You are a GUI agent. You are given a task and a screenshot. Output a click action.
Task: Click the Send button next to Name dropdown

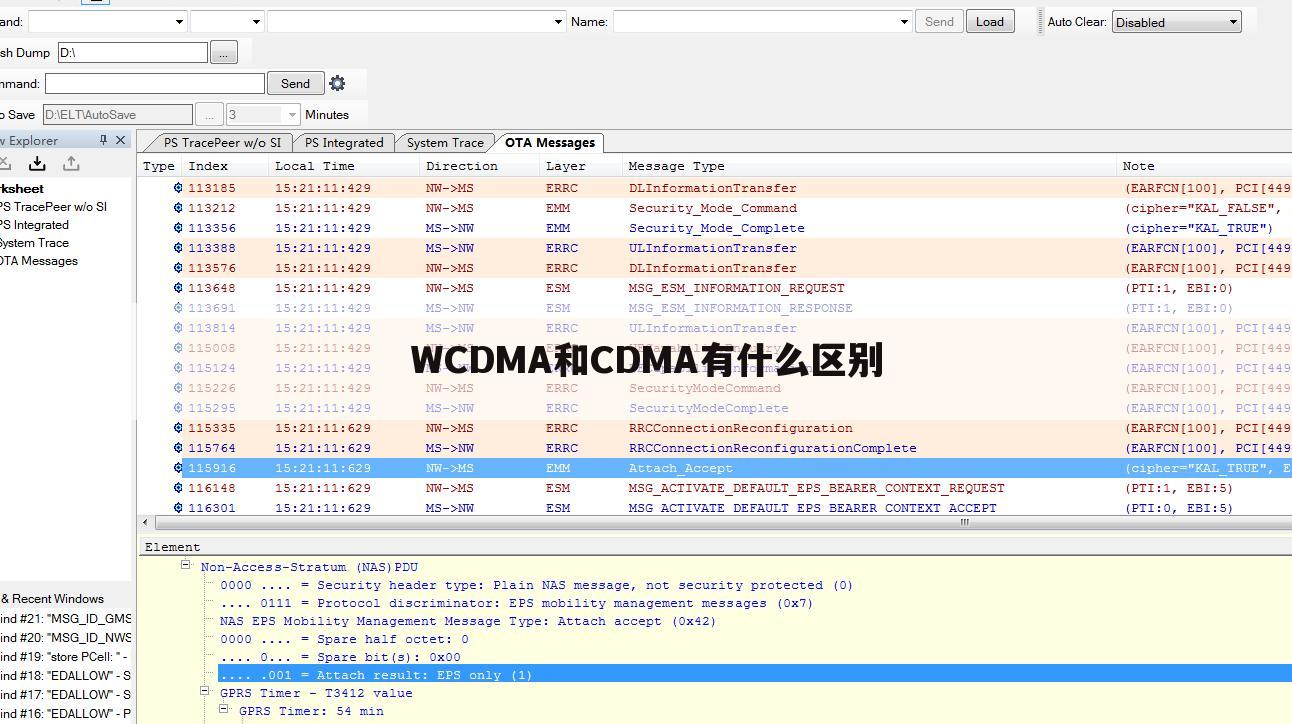tap(939, 21)
